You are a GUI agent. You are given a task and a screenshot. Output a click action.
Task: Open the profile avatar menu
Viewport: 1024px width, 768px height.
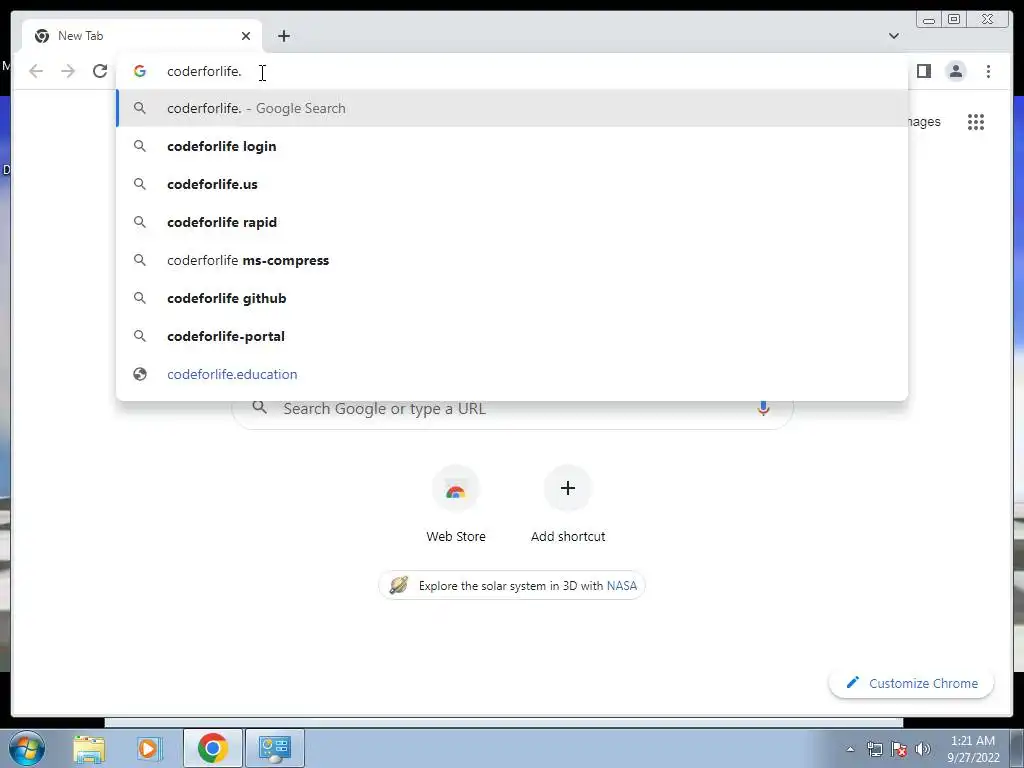point(955,71)
